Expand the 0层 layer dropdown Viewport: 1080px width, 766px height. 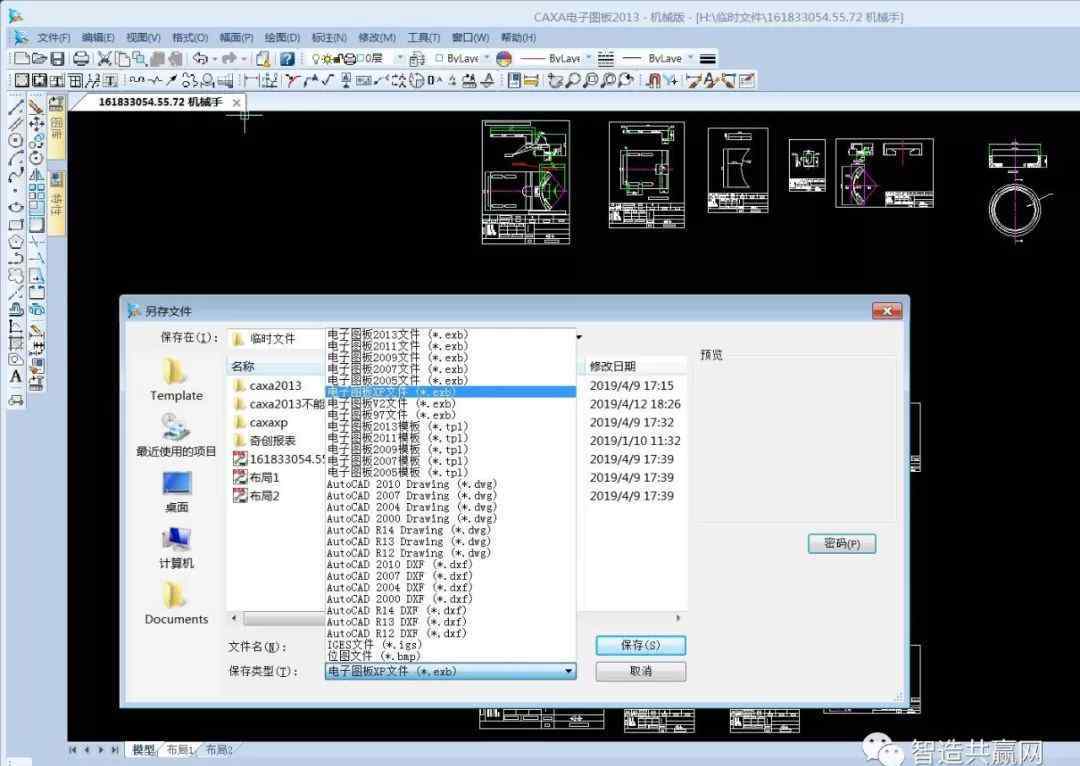tap(399, 59)
